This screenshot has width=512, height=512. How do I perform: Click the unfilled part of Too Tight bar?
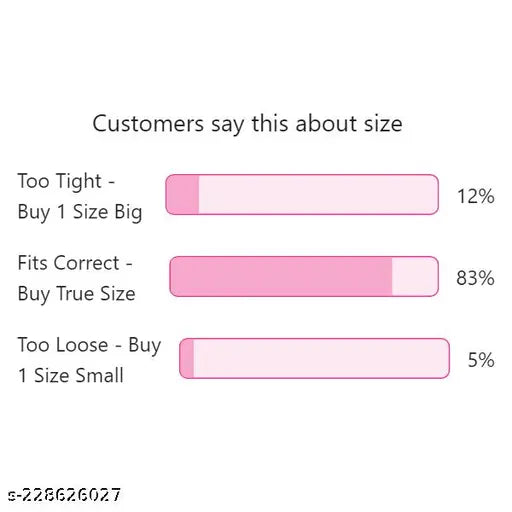(x=318, y=194)
